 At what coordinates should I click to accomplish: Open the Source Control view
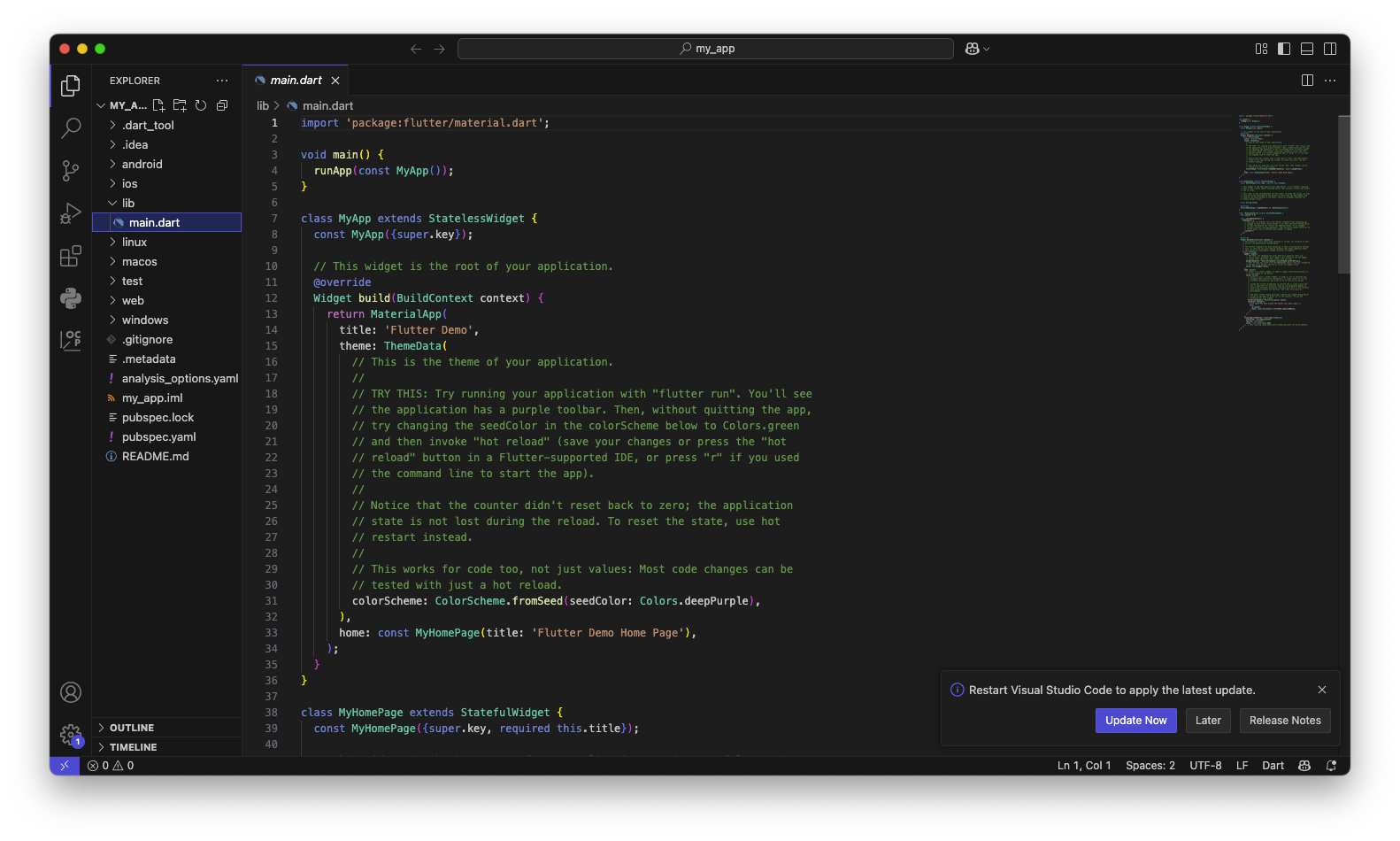click(x=71, y=170)
